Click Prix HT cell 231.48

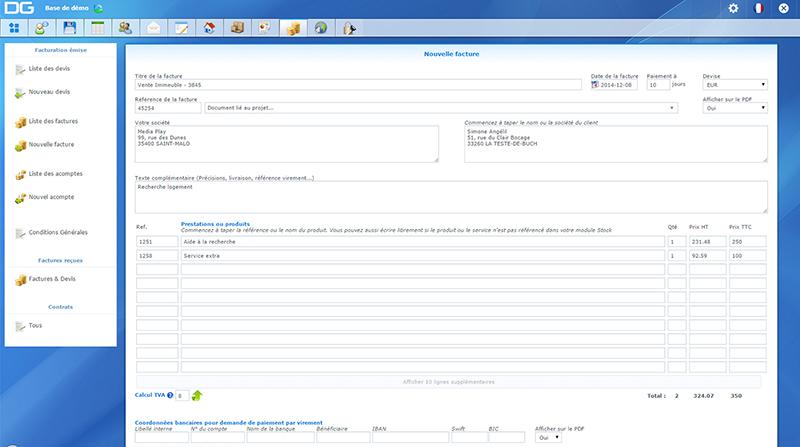pos(707,241)
